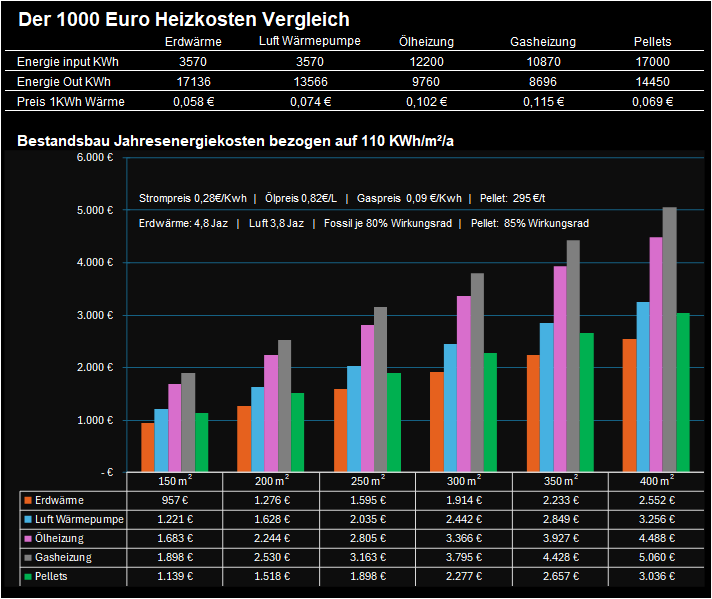The height and width of the screenshot is (599, 712).
Task: Select the Ölheizung column header in top table
Action: pos(426,42)
